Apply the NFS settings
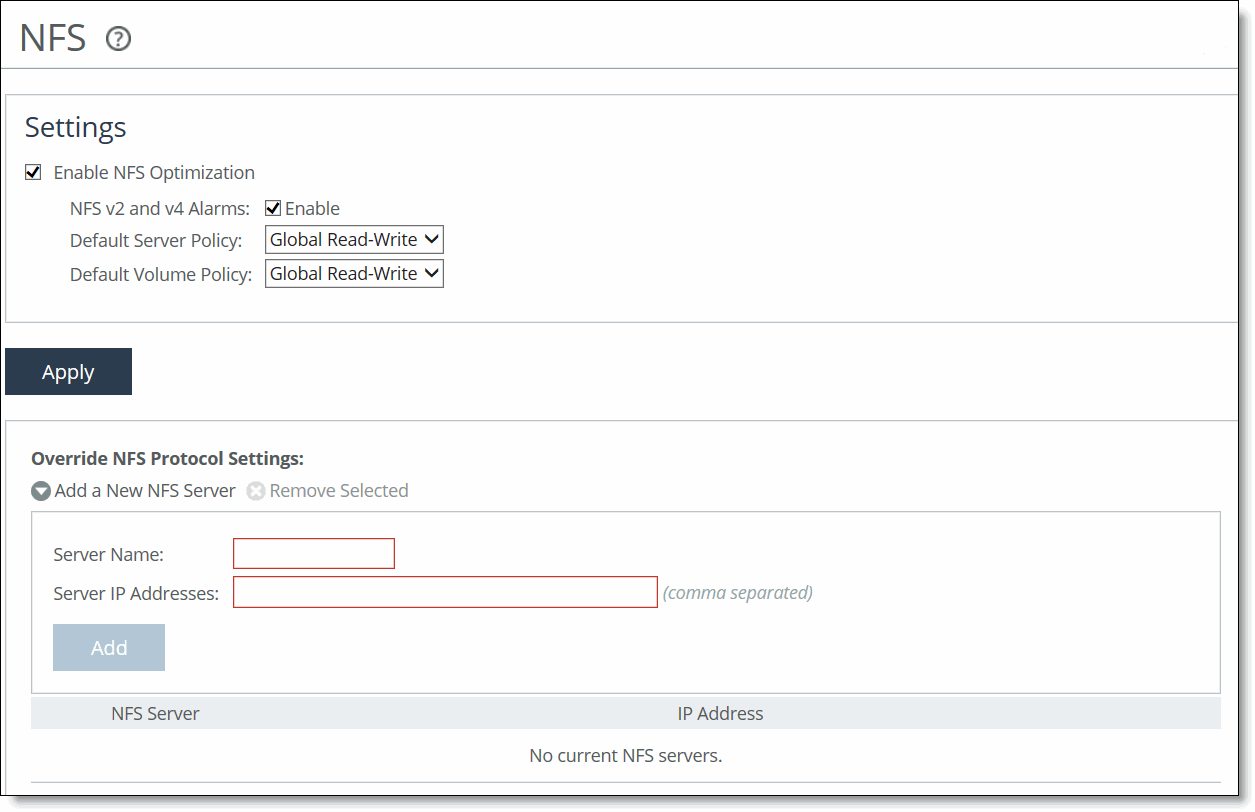Viewport: 1255px width, 812px height. [x=68, y=371]
